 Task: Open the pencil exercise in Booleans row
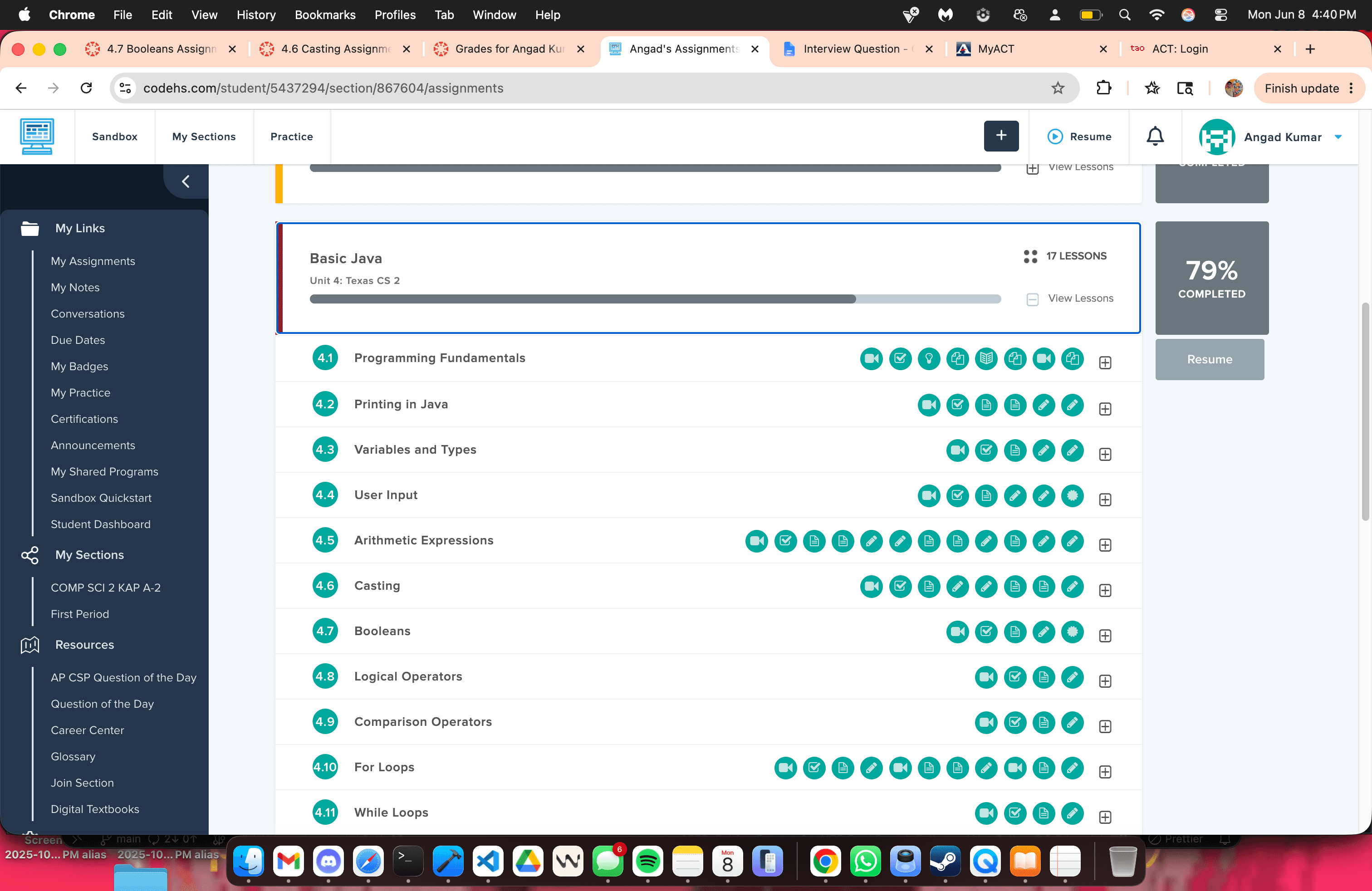[1044, 632]
